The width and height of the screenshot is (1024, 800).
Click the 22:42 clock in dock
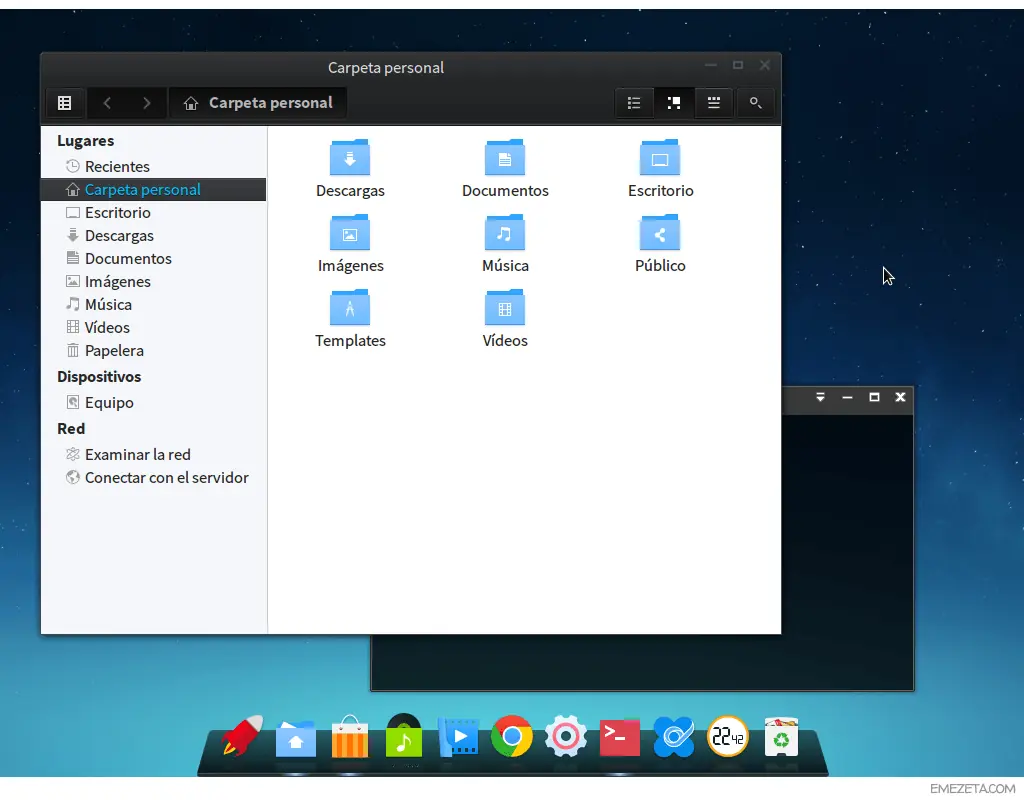[728, 737]
